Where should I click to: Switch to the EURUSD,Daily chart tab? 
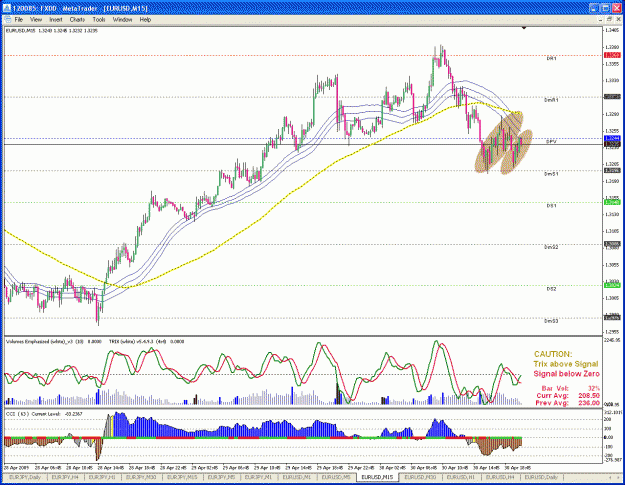[541, 477]
